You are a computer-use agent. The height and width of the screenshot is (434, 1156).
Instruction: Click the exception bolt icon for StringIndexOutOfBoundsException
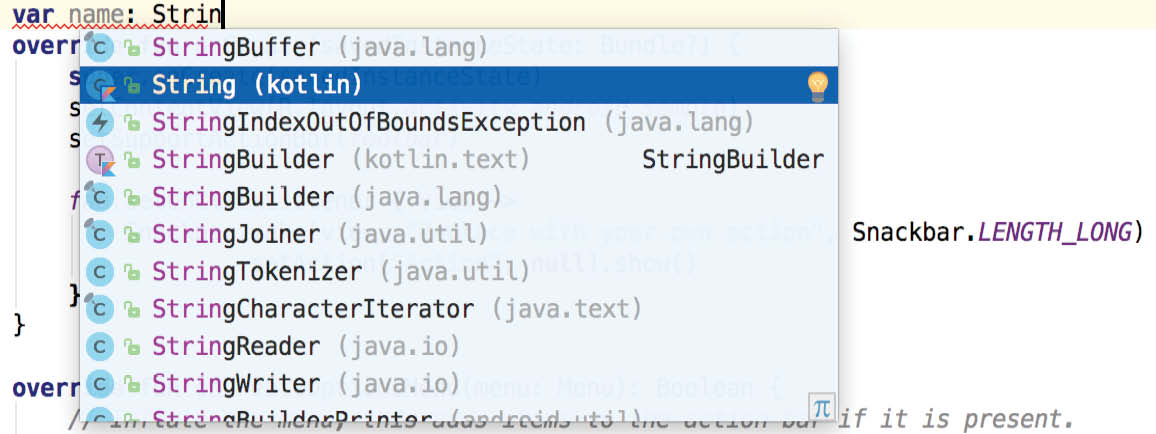point(99,122)
